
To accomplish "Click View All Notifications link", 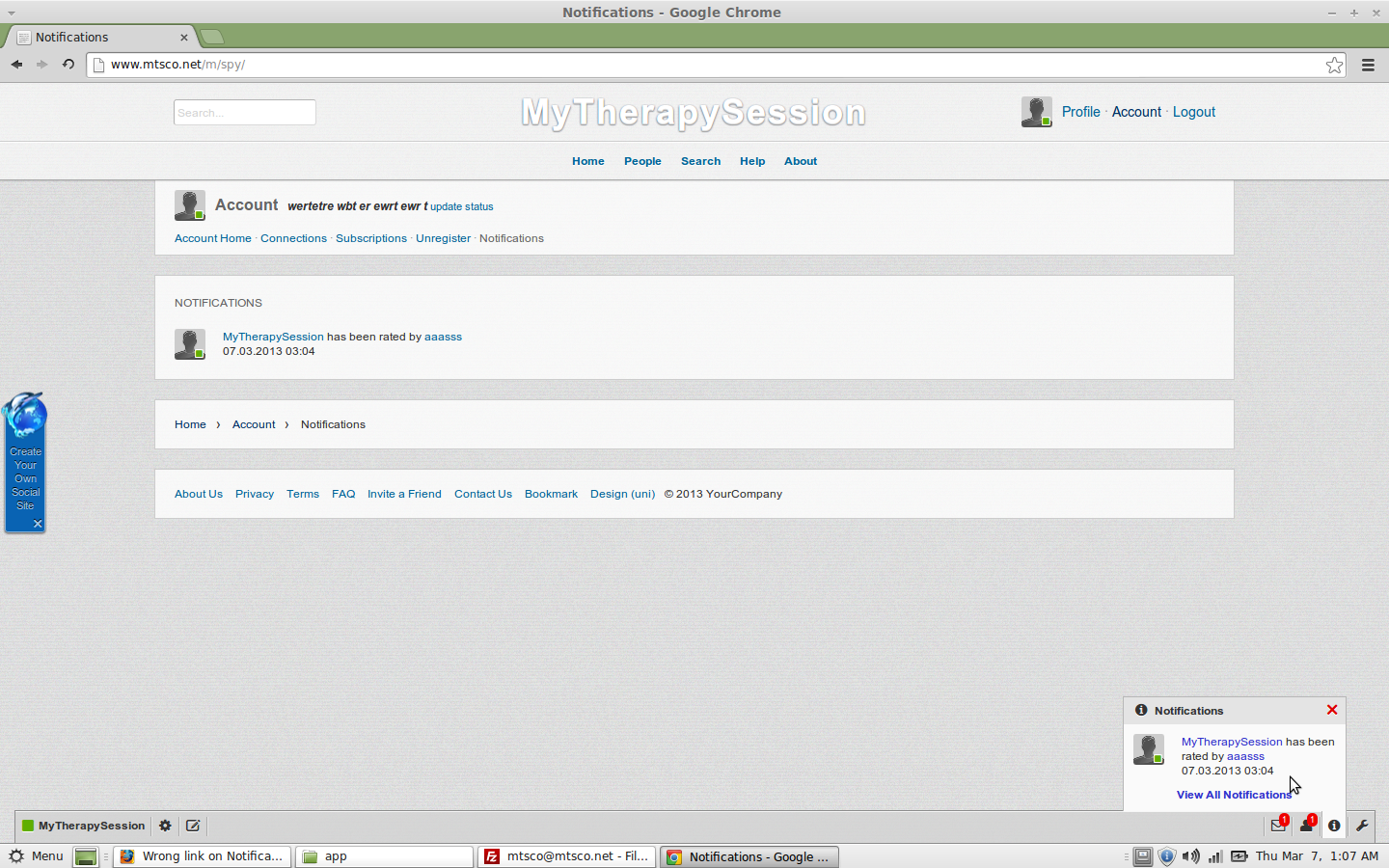I will tap(1234, 795).
